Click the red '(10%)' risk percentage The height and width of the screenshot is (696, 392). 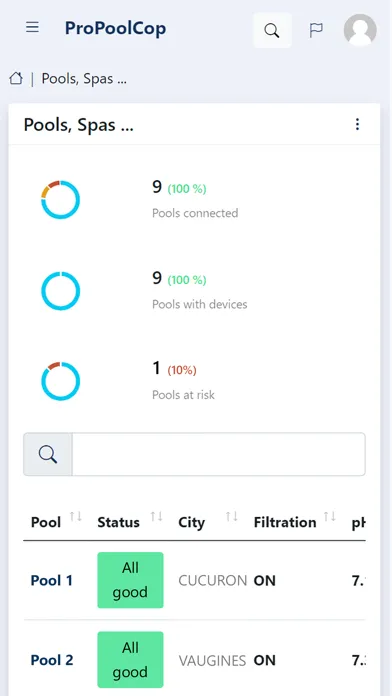click(x=182, y=370)
